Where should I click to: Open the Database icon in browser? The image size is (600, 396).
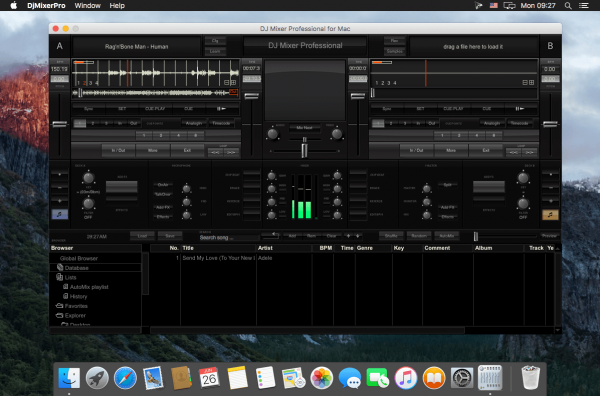point(60,267)
